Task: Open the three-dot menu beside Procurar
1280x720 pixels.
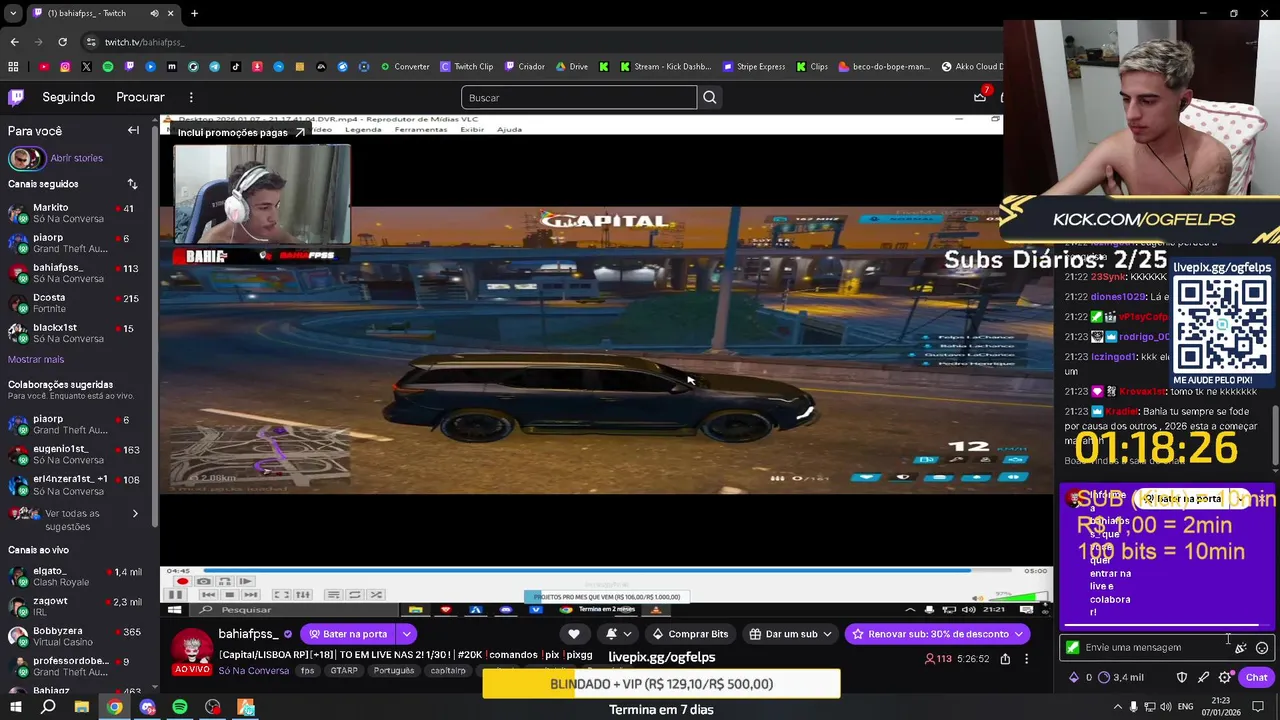Action: tap(191, 97)
